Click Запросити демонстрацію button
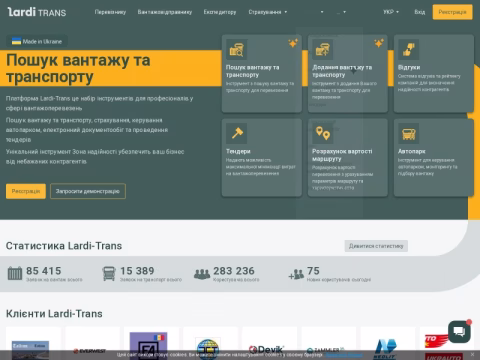 click(x=88, y=191)
